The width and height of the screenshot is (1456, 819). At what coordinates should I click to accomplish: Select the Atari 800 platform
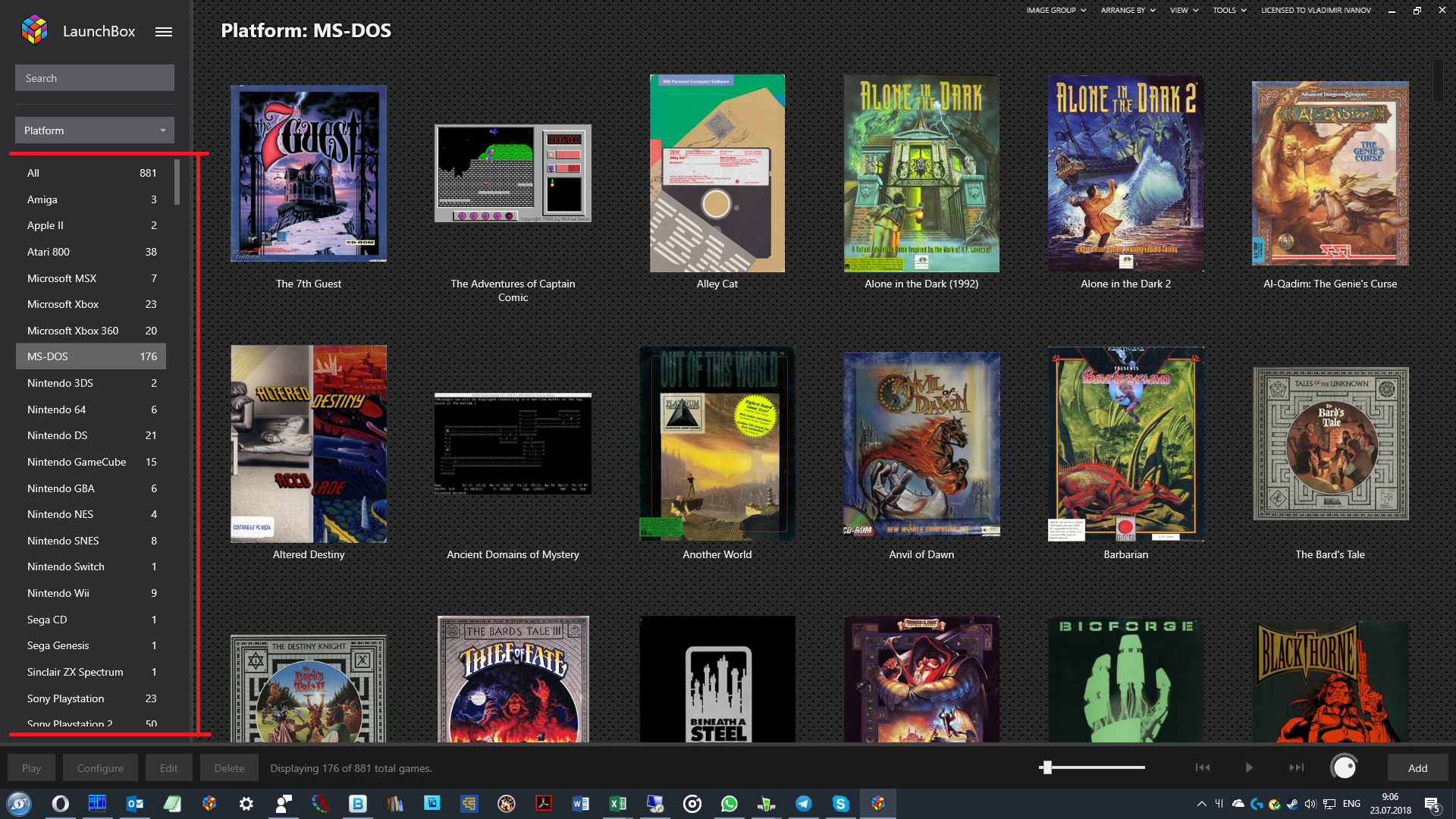91,252
